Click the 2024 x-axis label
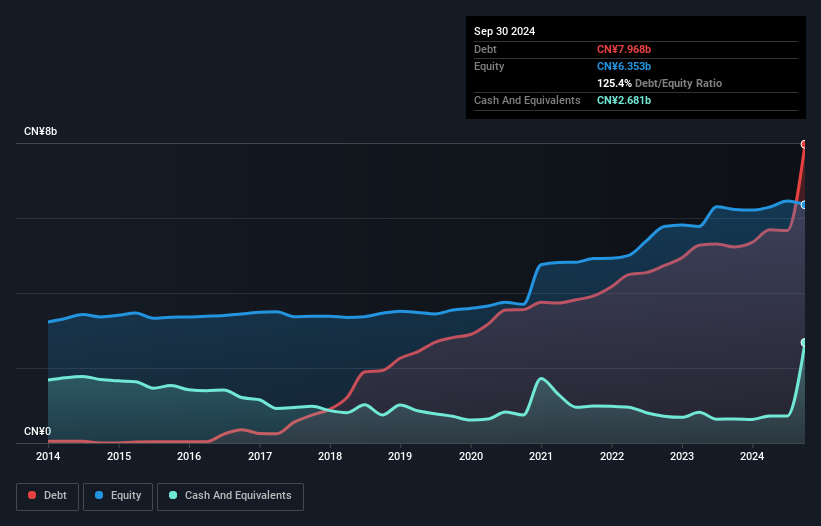The width and height of the screenshot is (821, 526). (752, 456)
